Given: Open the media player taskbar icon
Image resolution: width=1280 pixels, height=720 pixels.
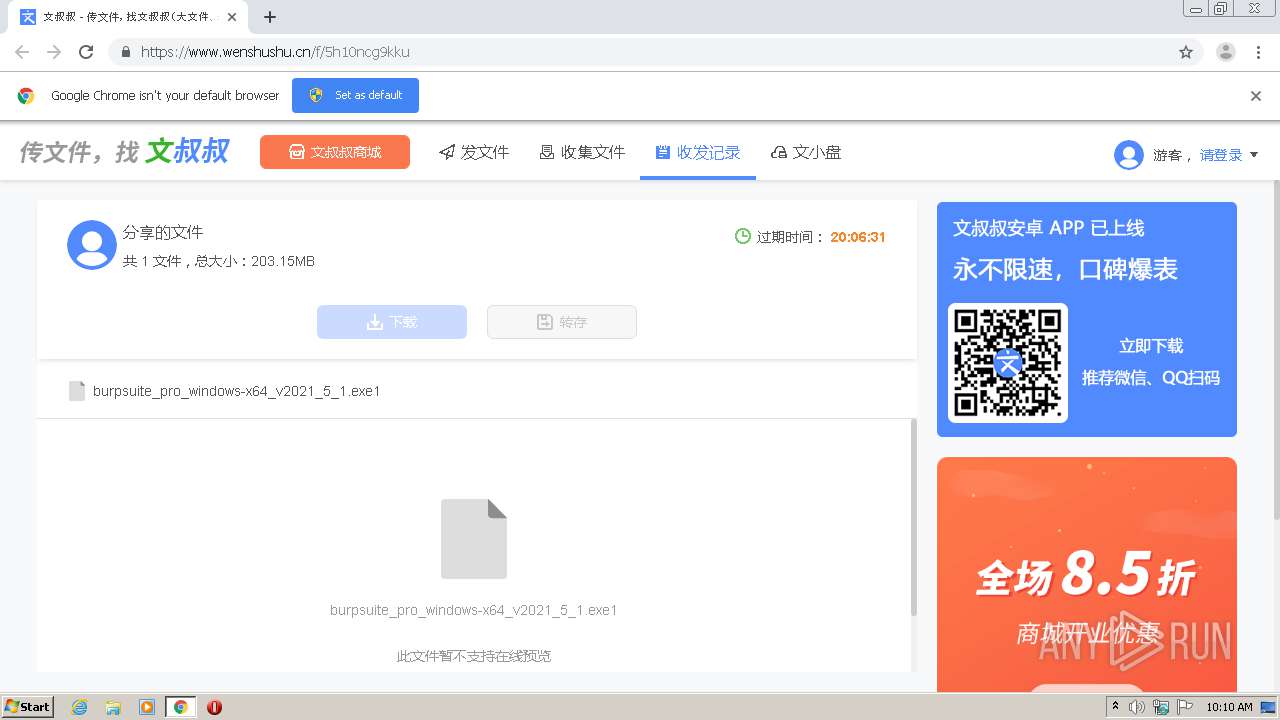Looking at the screenshot, I should 147,707.
